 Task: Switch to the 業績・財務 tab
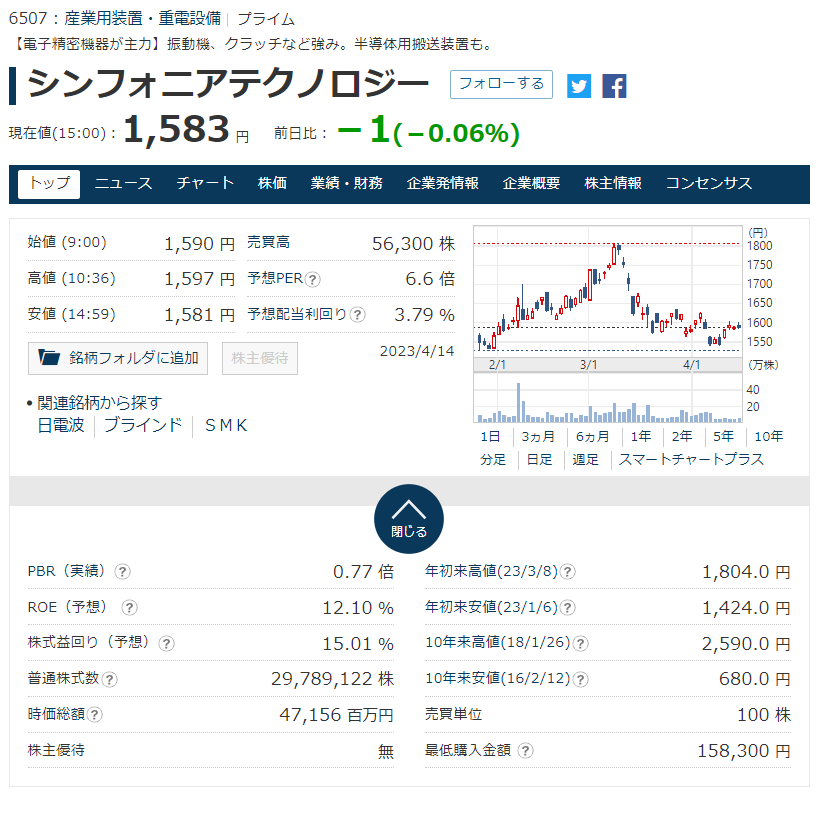pyautogui.click(x=347, y=184)
